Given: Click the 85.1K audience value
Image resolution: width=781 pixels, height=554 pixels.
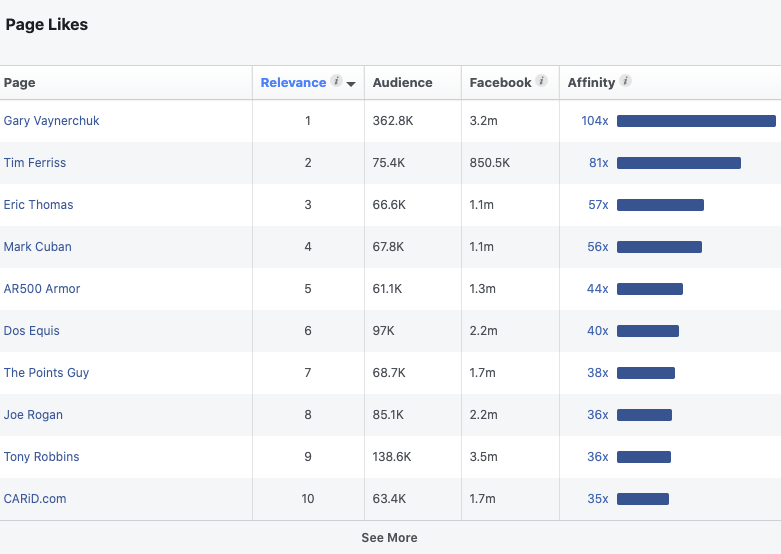Looking at the screenshot, I should pos(389,415).
